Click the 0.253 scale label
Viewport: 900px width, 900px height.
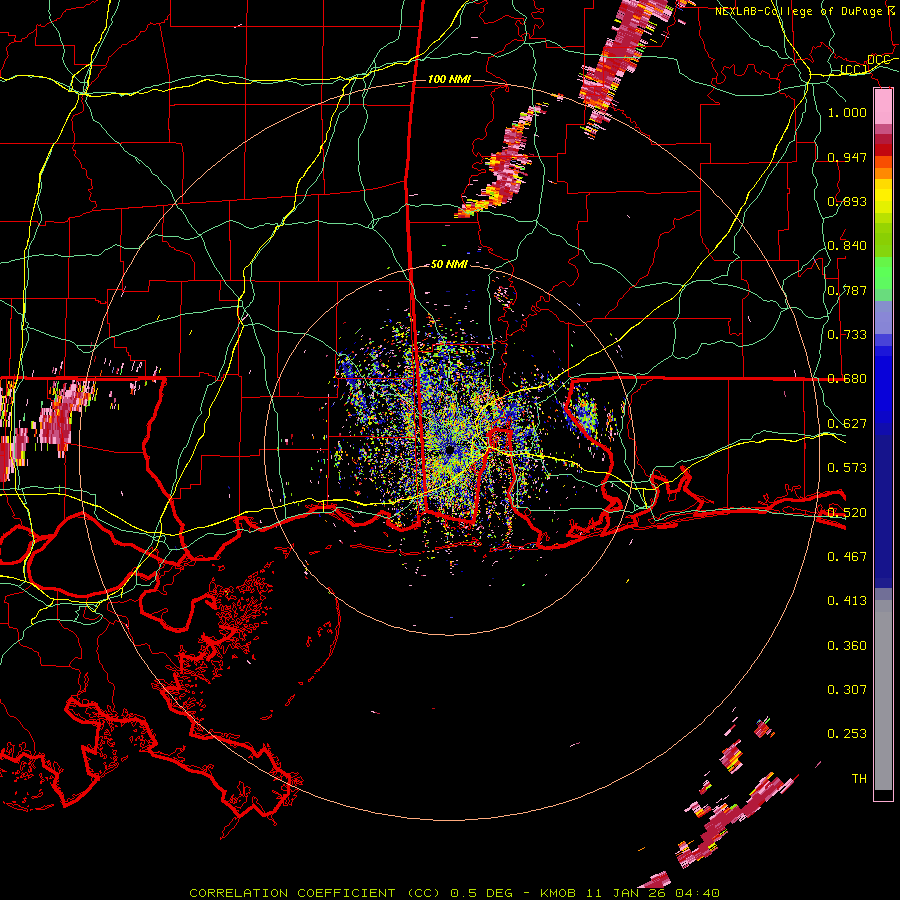pos(847,734)
